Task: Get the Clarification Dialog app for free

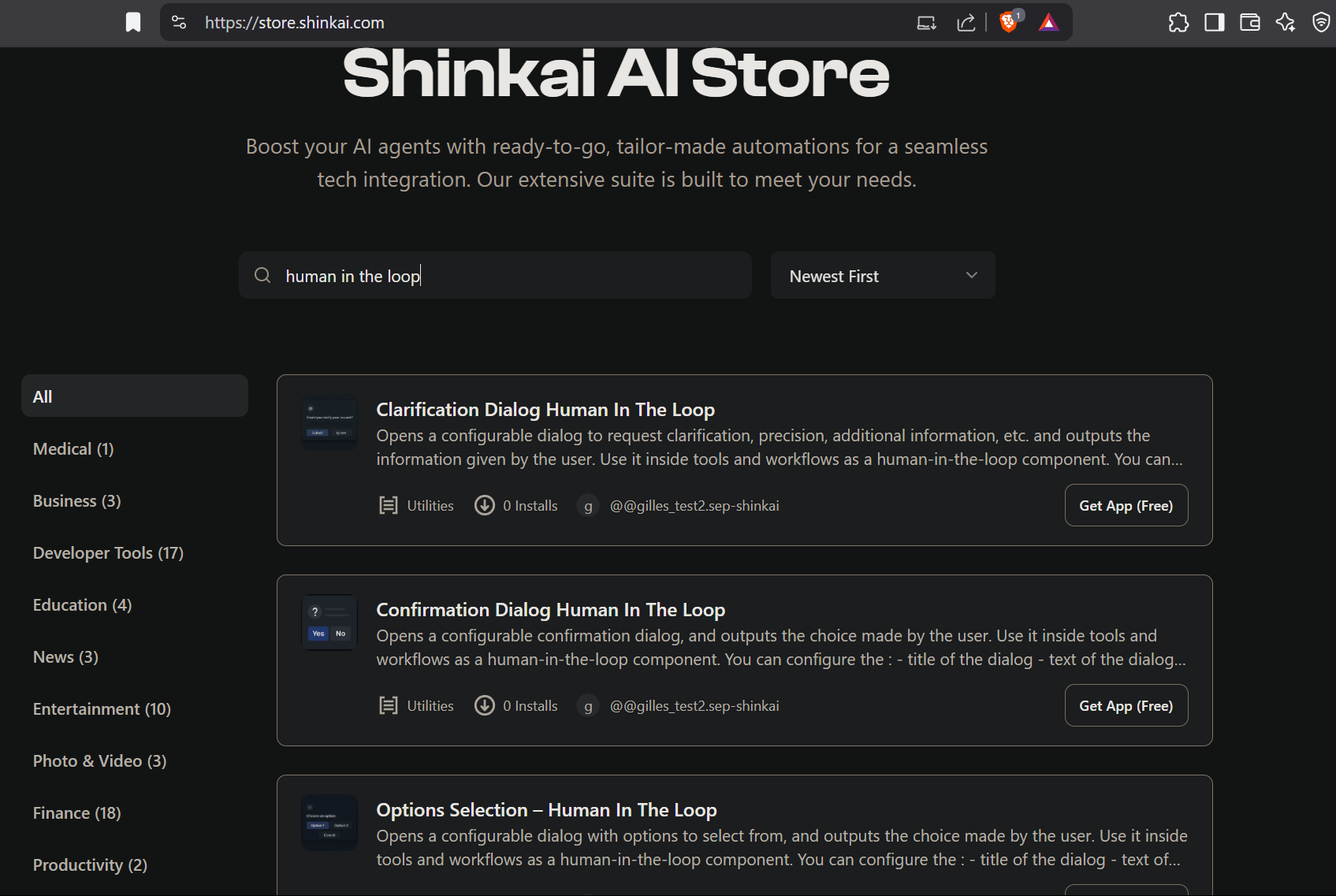Action: coord(1126,505)
